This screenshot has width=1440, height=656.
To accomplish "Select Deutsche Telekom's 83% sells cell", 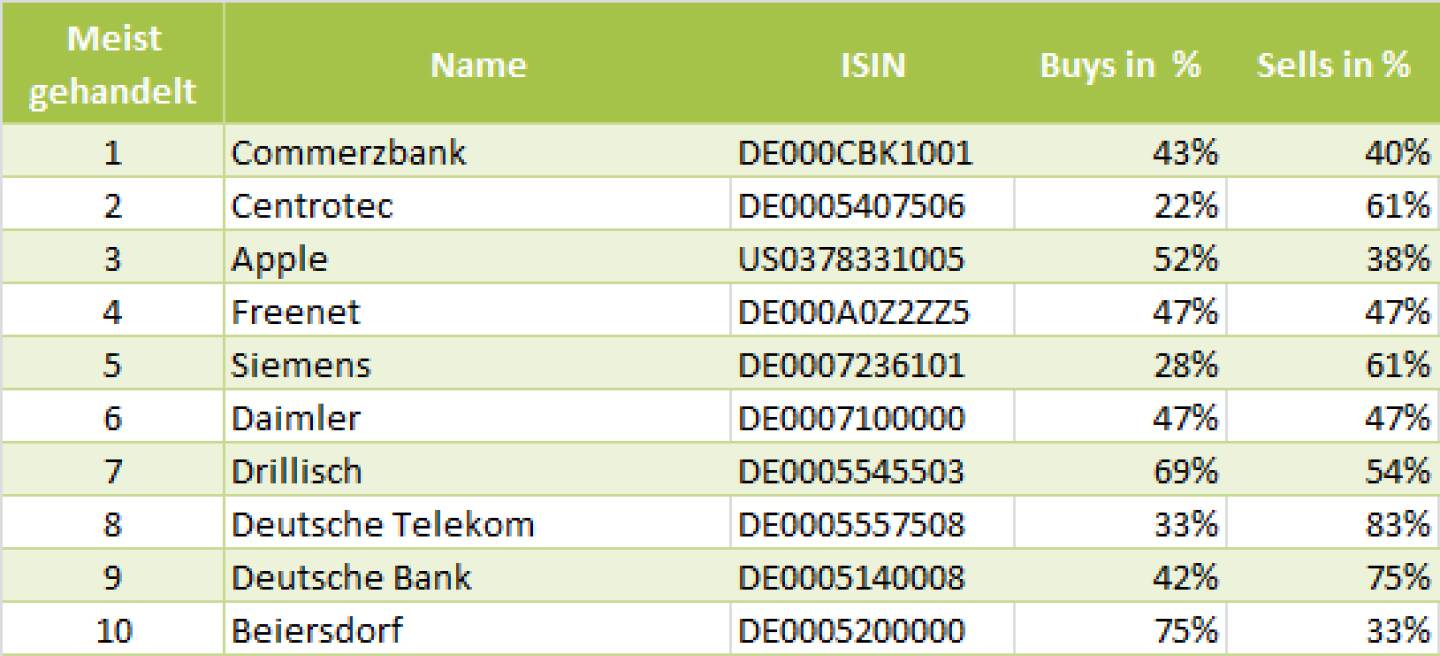I will click(1397, 524).
